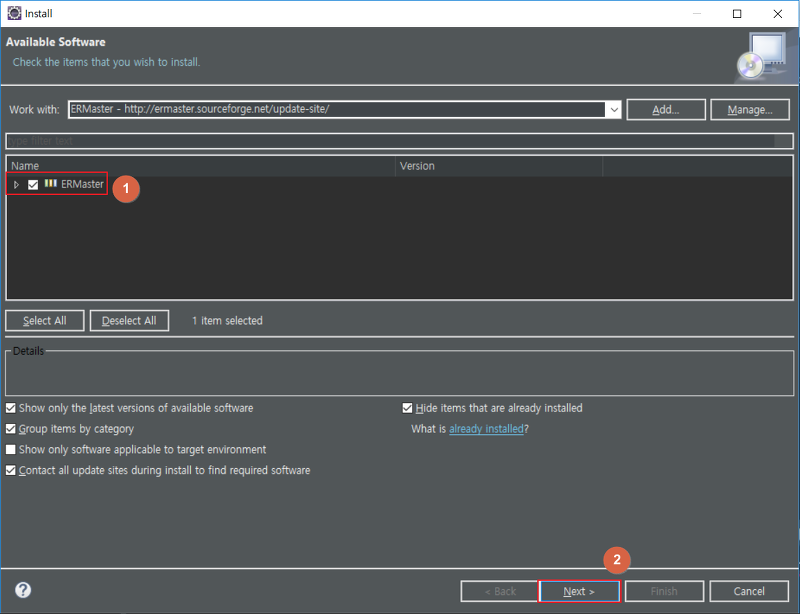
Task: Toggle Hide items that are already installed
Action: click(x=407, y=408)
